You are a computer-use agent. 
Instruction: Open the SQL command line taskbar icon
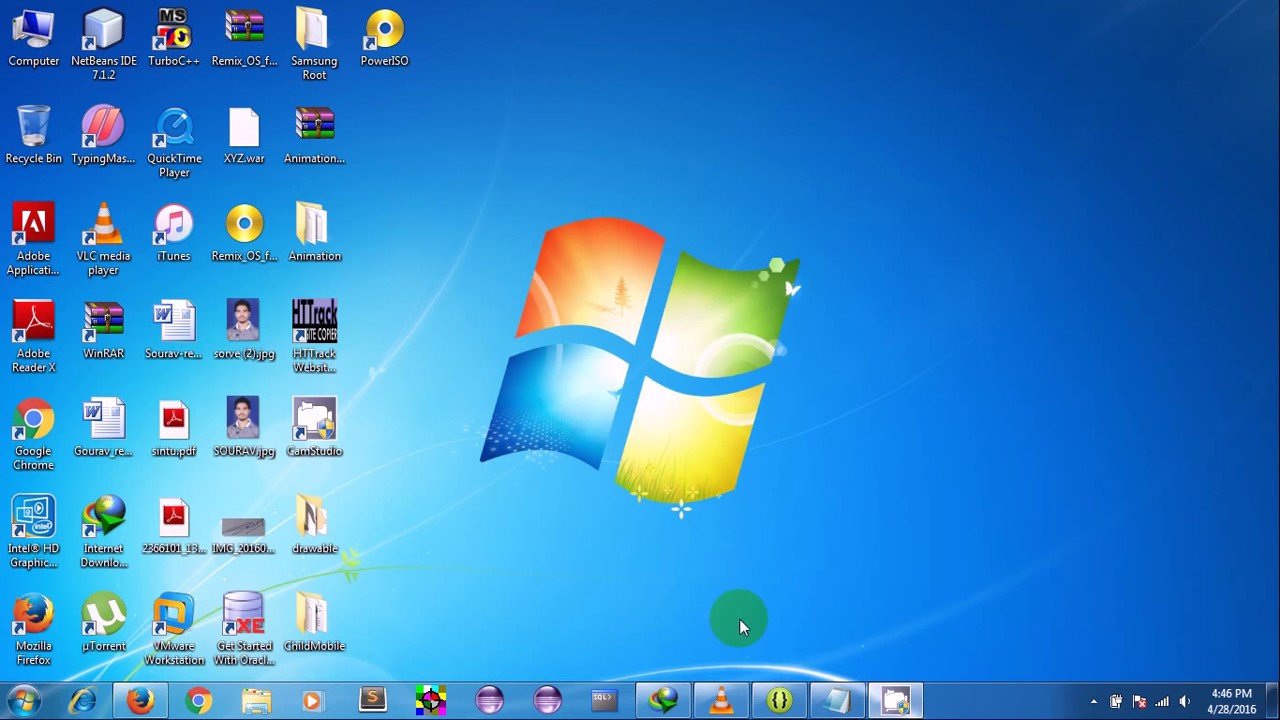coord(604,701)
